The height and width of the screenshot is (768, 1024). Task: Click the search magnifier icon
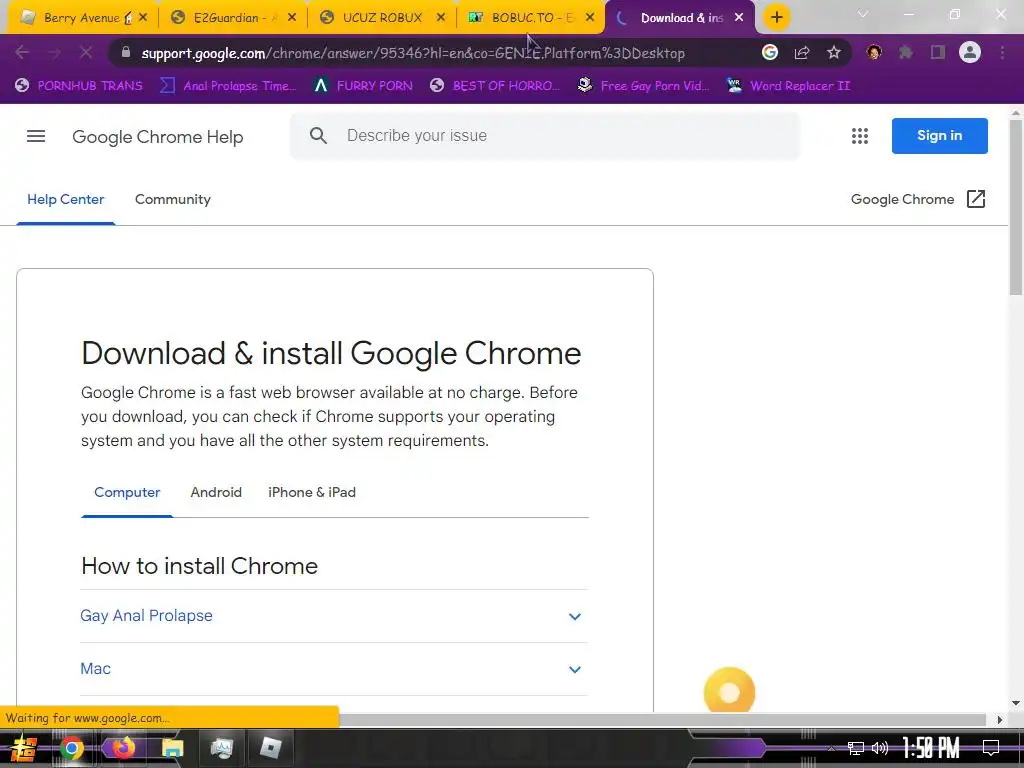coord(318,136)
